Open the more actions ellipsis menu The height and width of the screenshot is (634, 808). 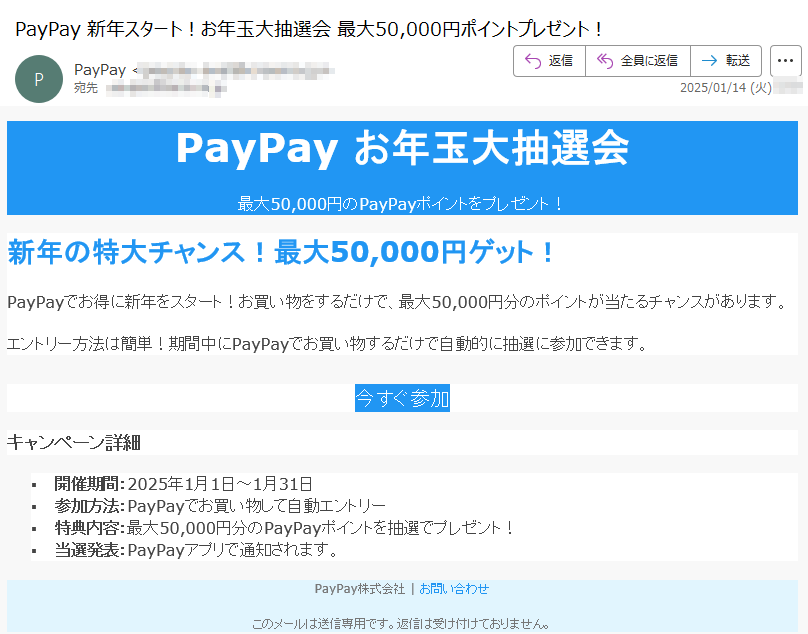(785, 61)
